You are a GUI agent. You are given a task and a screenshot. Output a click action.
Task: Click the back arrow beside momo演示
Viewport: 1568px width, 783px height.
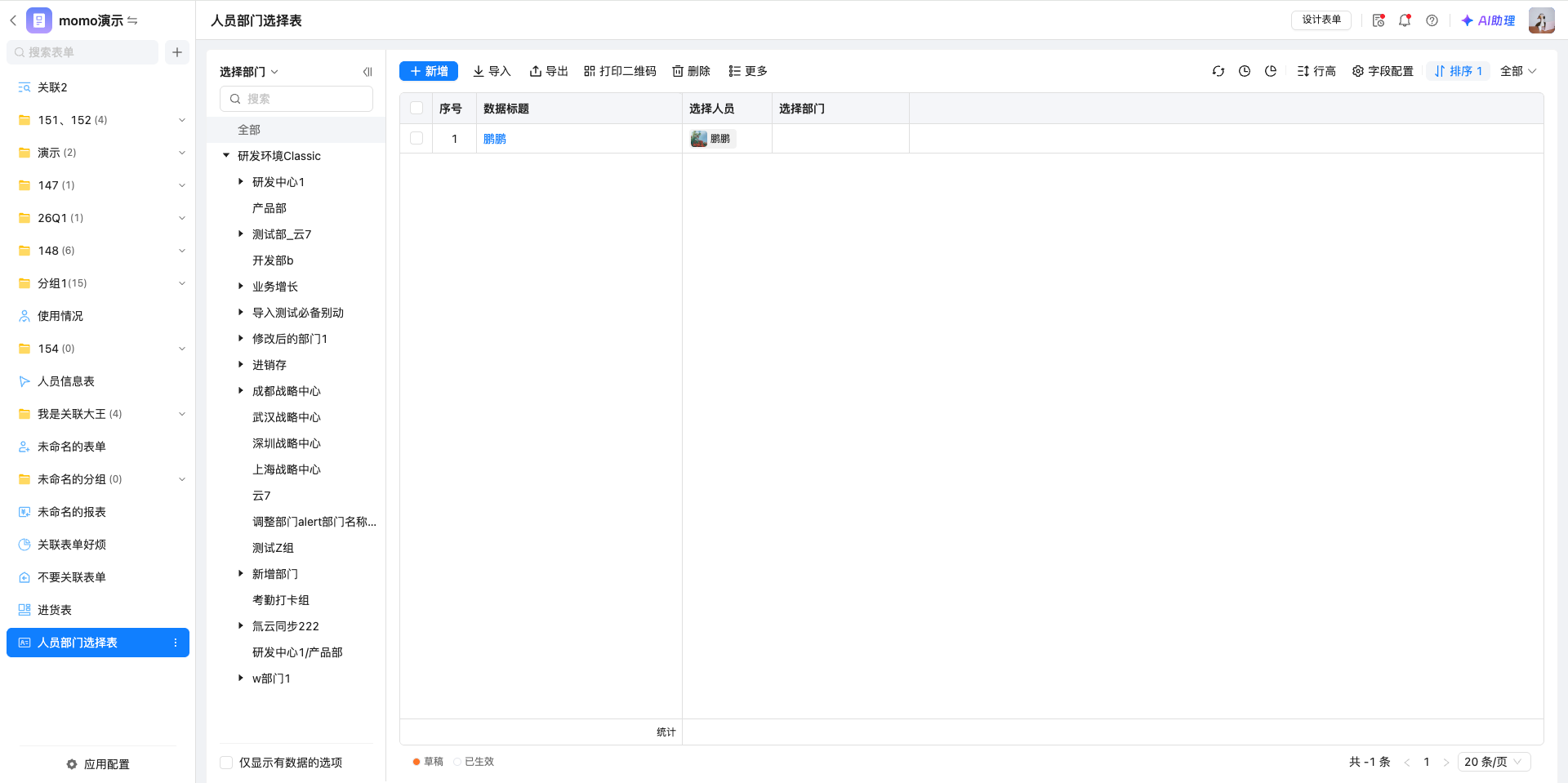[13, 20]
